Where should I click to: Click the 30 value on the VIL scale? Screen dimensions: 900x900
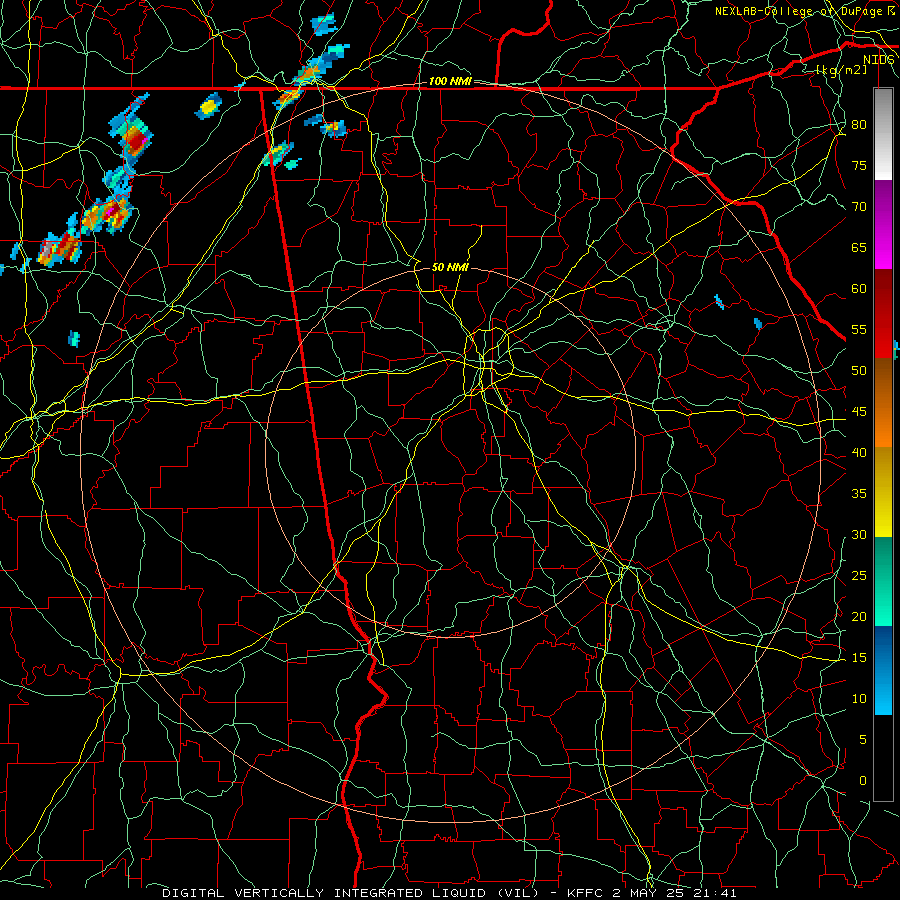[x=859, y=535]
